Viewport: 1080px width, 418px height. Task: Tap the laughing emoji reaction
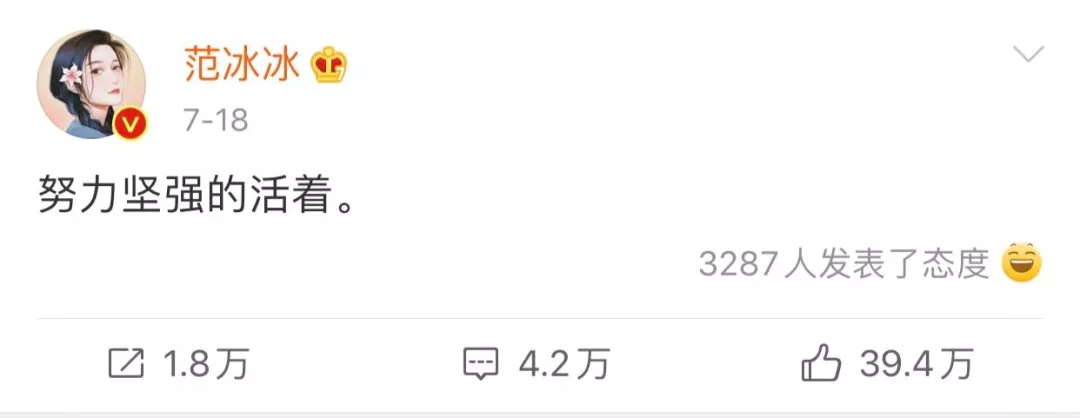[1021, 263]
